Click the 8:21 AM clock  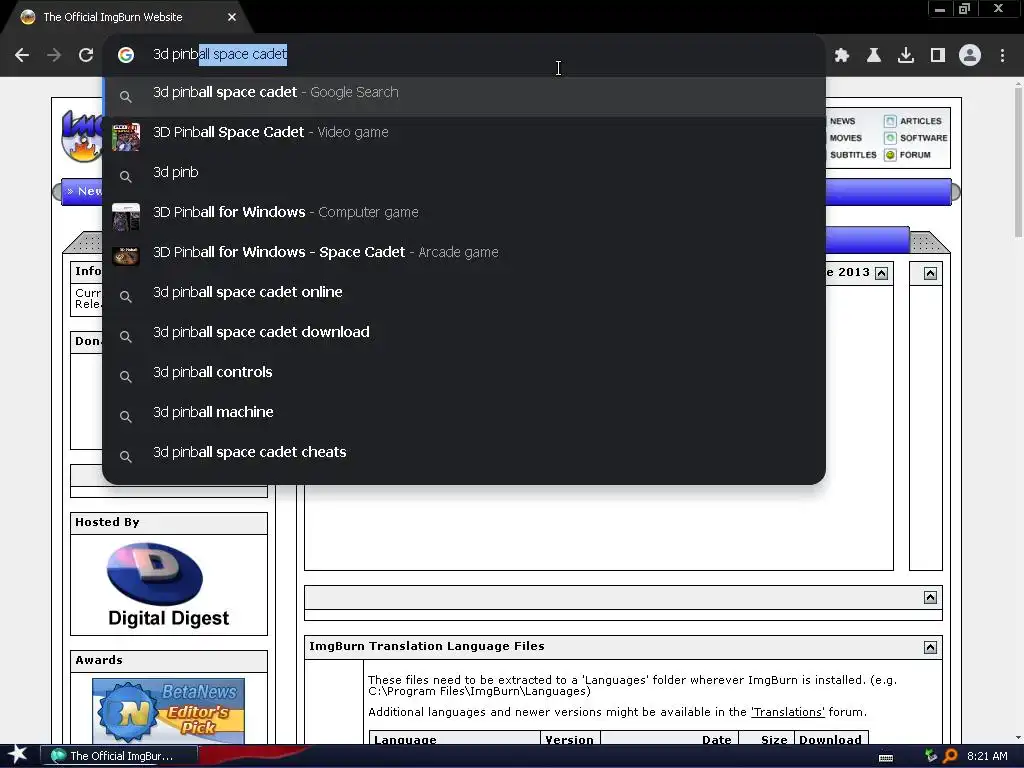(987, 756)
